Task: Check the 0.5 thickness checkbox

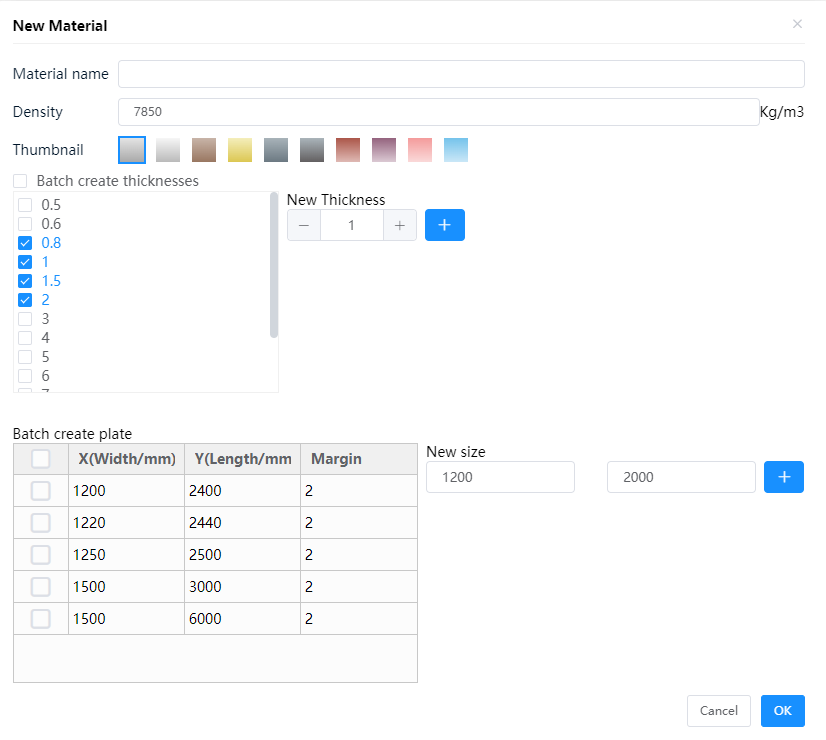Action: click(25, 205)
